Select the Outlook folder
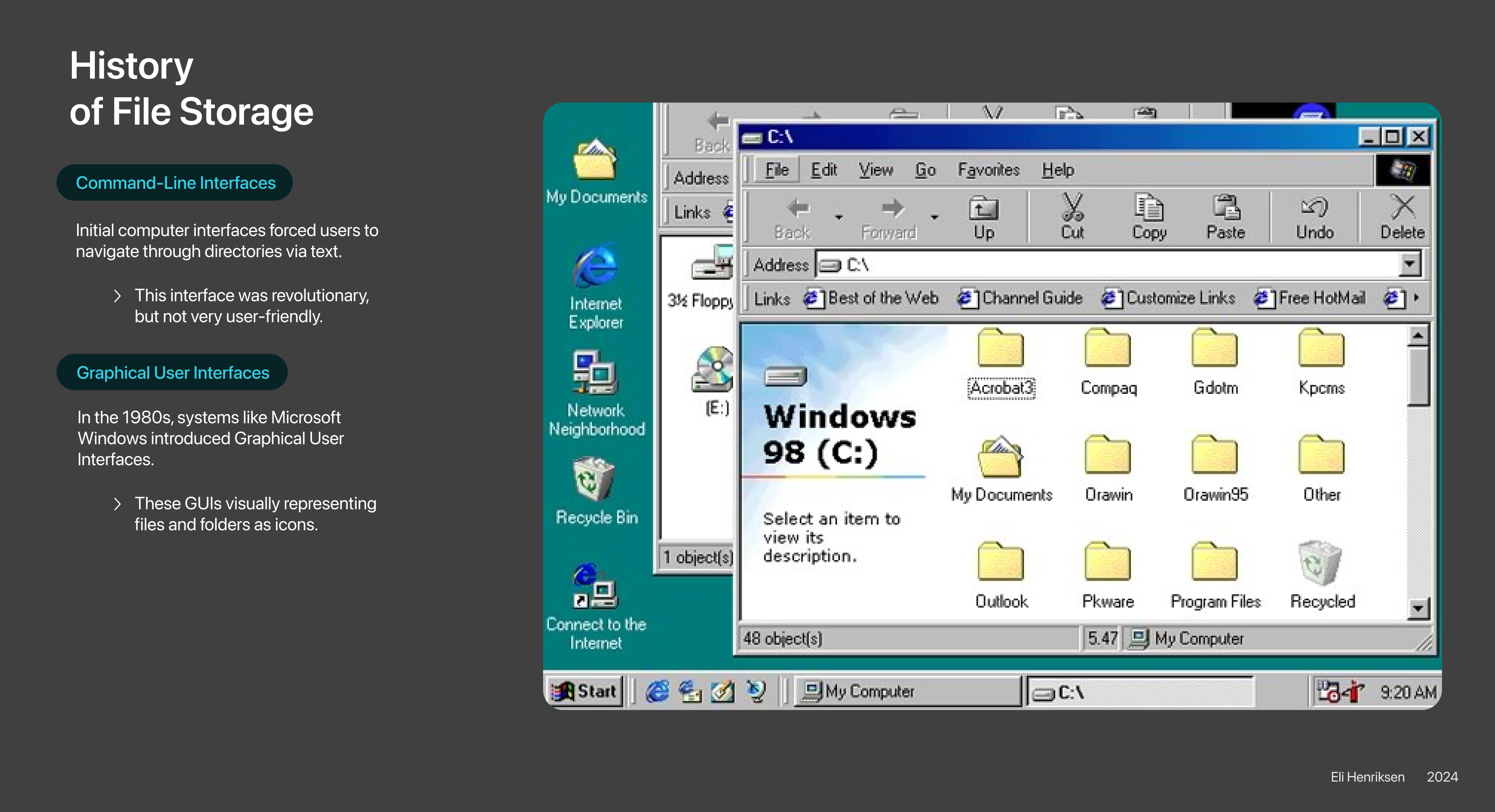The height and width of the screenshot is (812, 1495). [1001, 576]
